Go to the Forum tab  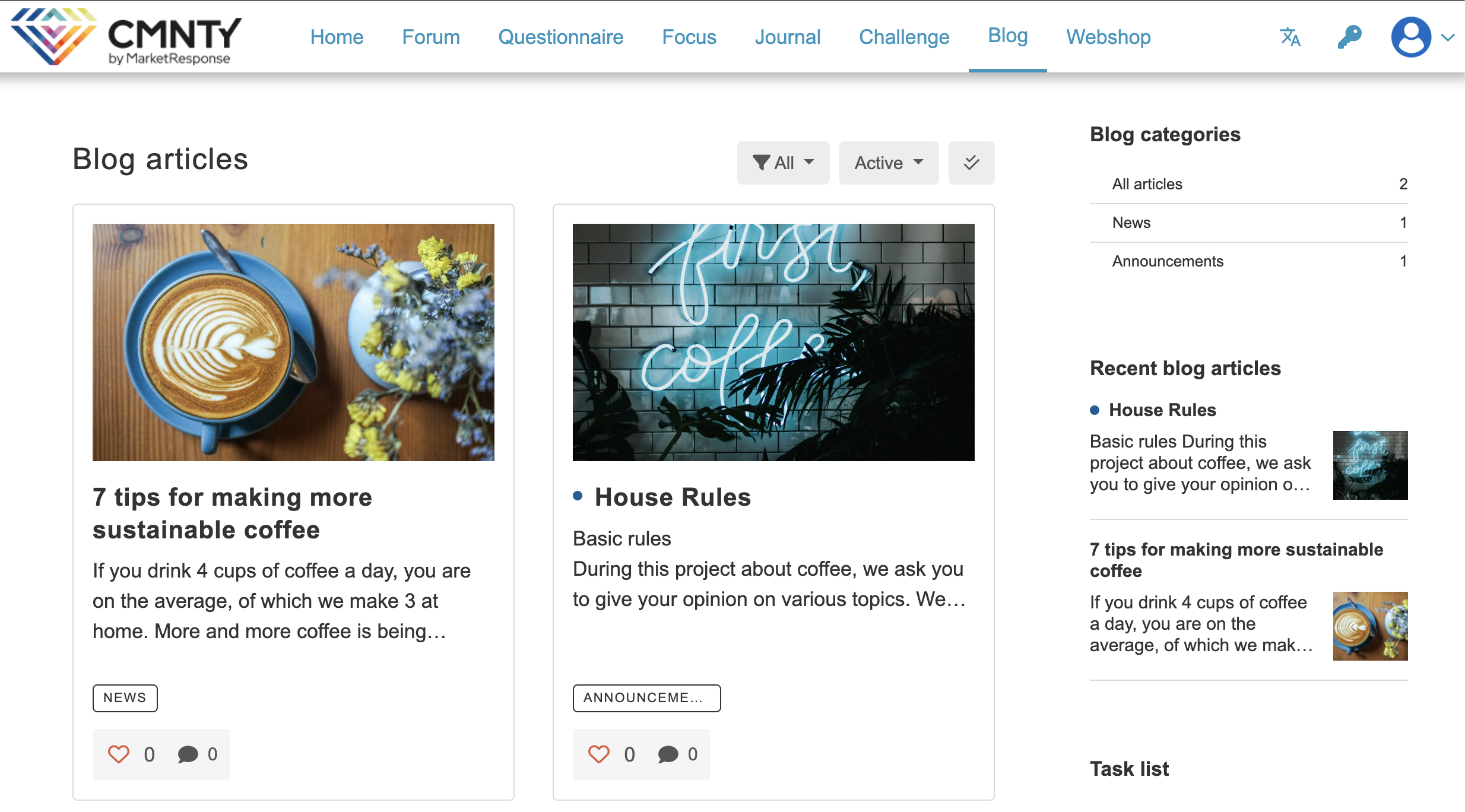(x=431, y=37)
